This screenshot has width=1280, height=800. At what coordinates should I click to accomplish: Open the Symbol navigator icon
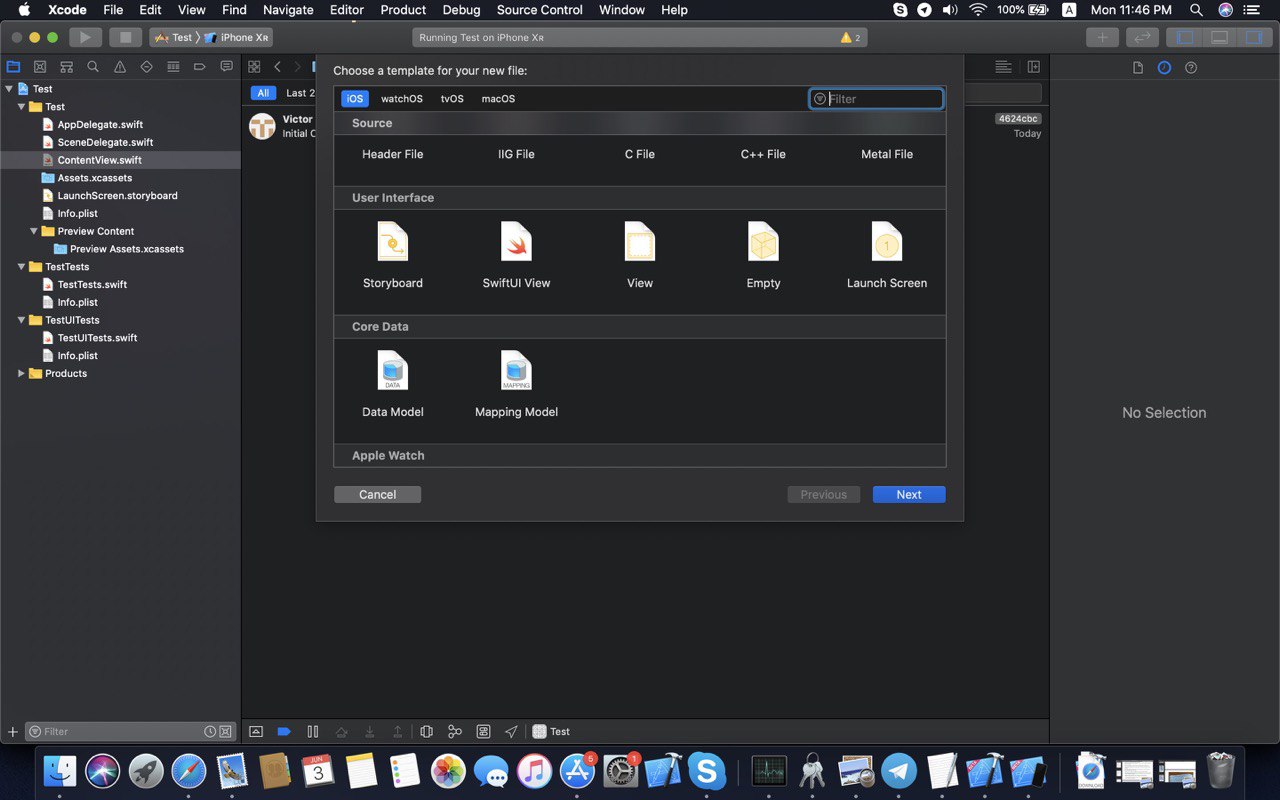click(x=67, y=67)
